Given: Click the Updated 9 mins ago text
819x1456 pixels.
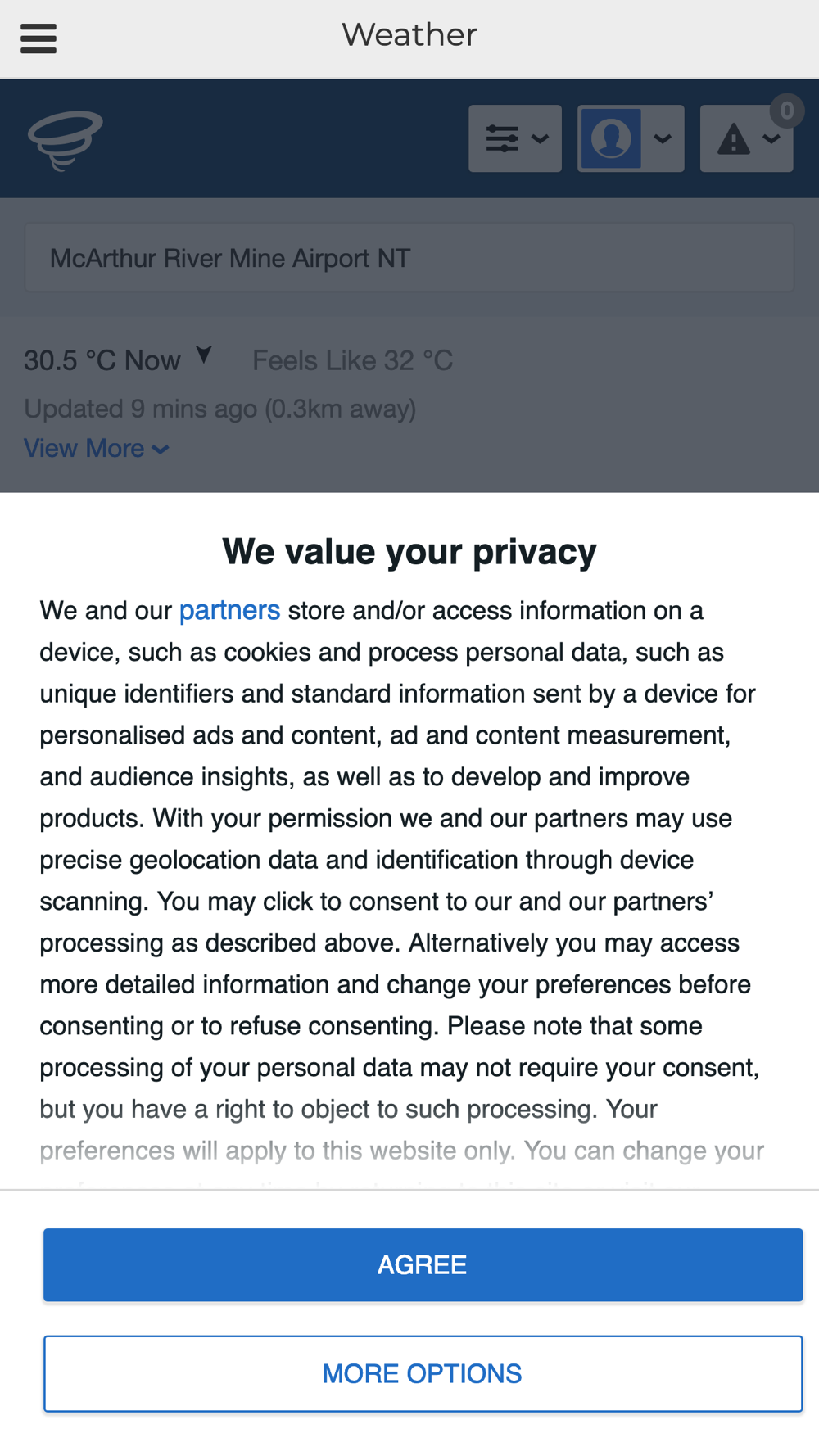Looking at the screenshot, I should (x=219, y=408).
